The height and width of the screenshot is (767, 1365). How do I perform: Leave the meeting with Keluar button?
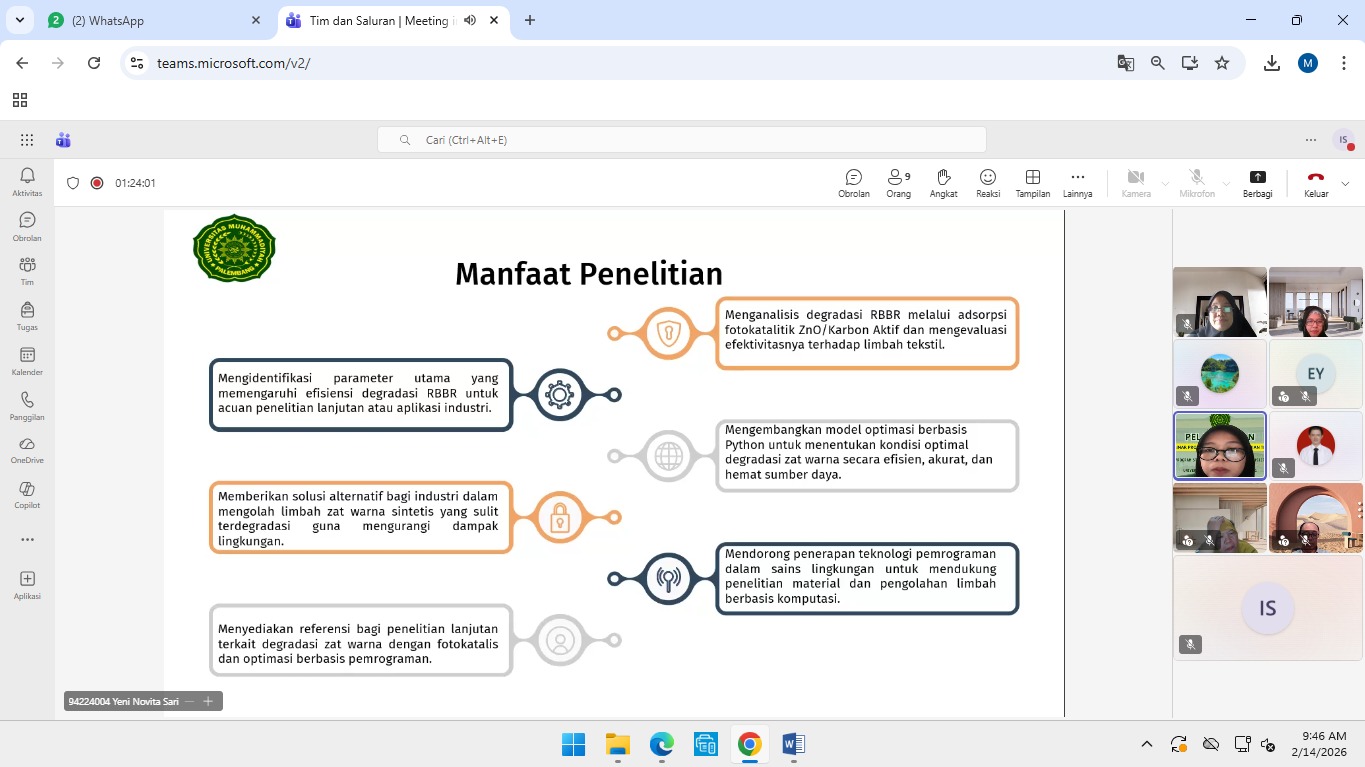[1316, 182]
